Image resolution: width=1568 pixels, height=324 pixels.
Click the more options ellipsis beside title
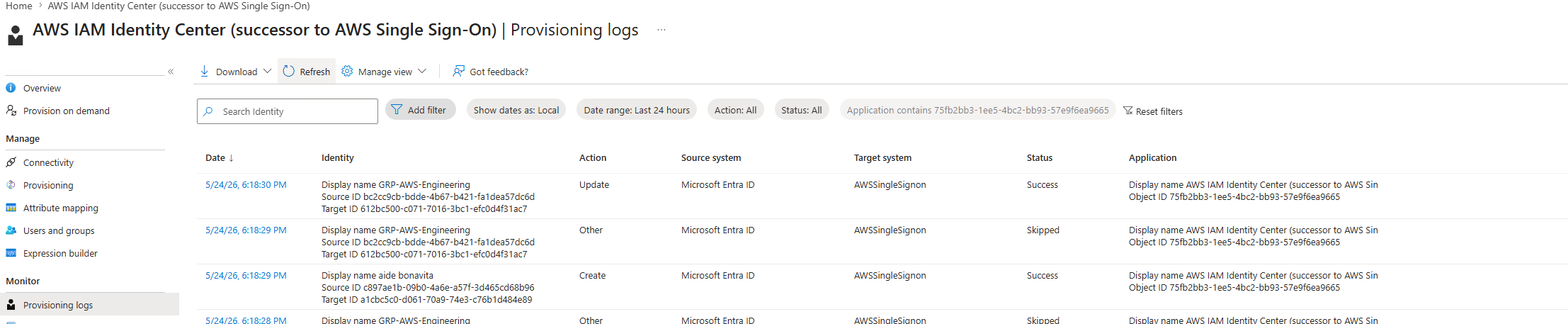661,30
